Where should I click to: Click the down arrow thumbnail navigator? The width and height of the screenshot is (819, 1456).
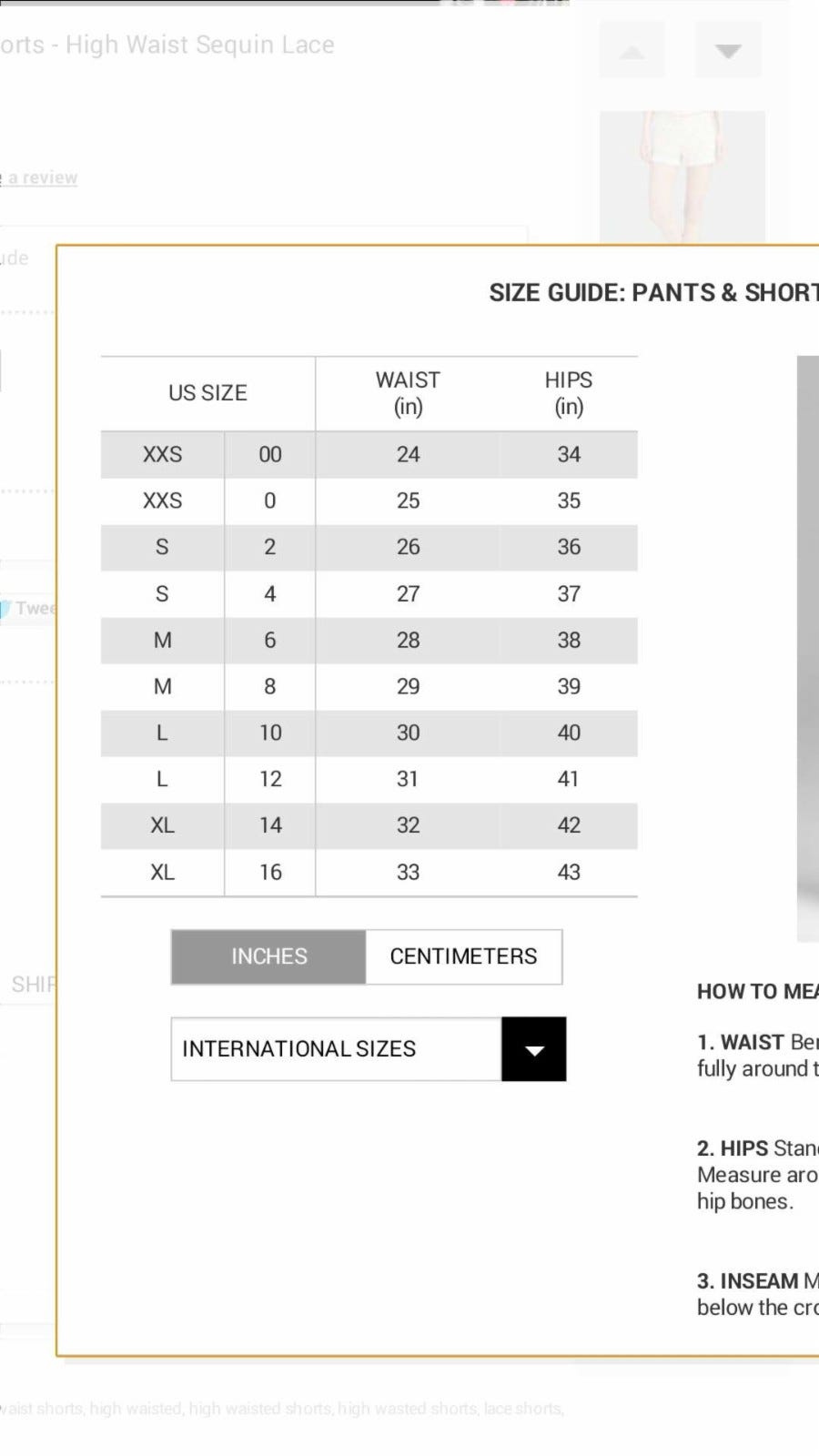[x=728, y=51]
